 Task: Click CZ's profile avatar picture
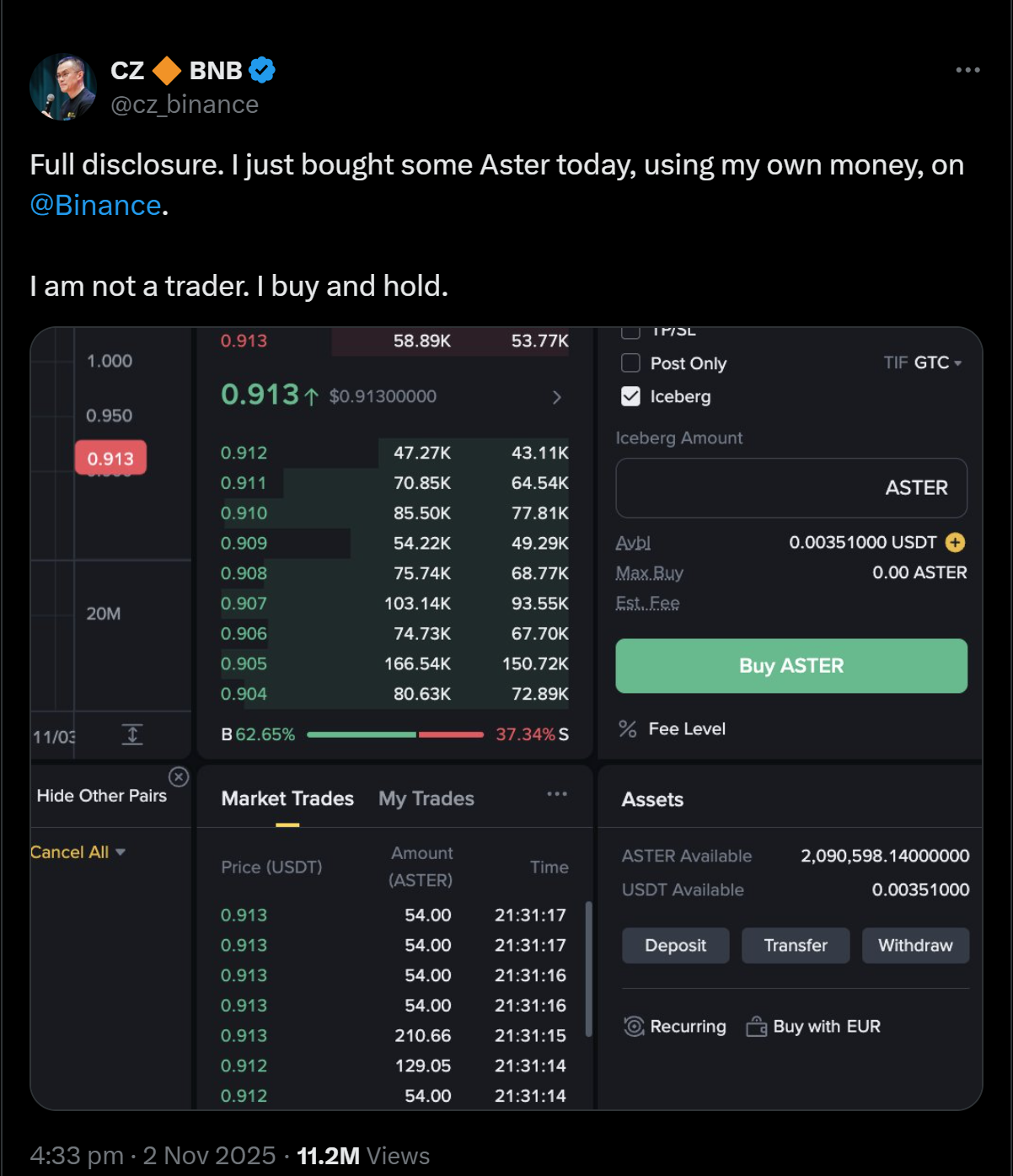pos(63,88)
